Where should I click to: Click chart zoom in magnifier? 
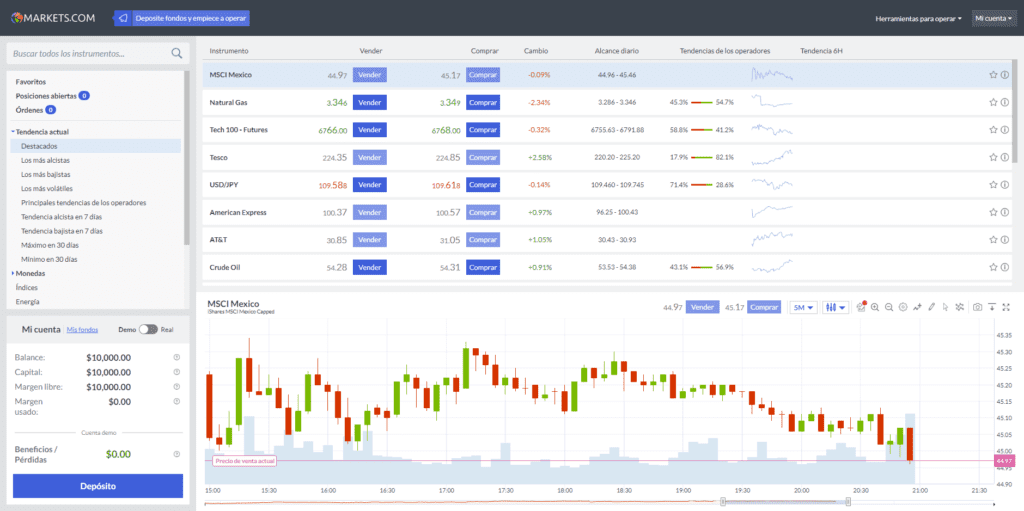point(875,307)
